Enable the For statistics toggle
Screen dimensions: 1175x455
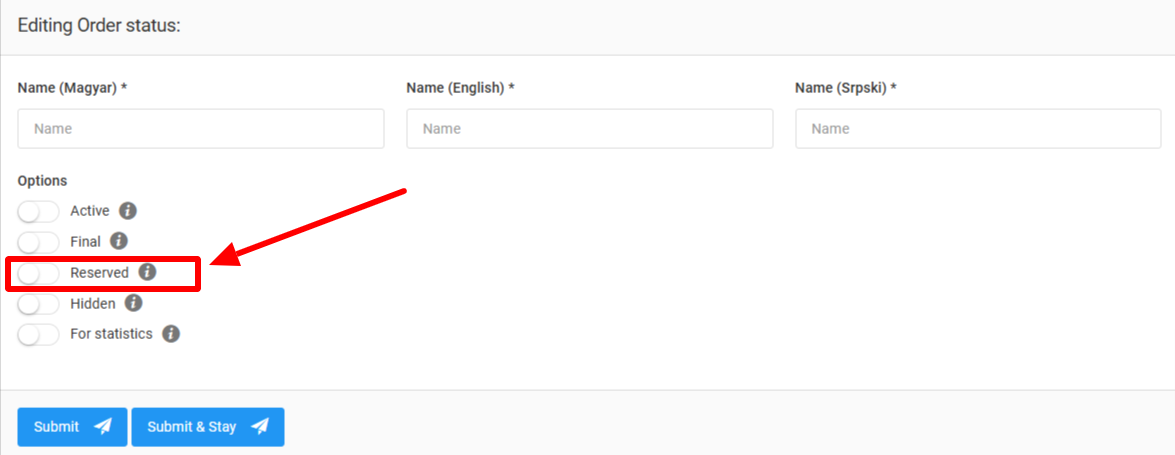[38, 335]
